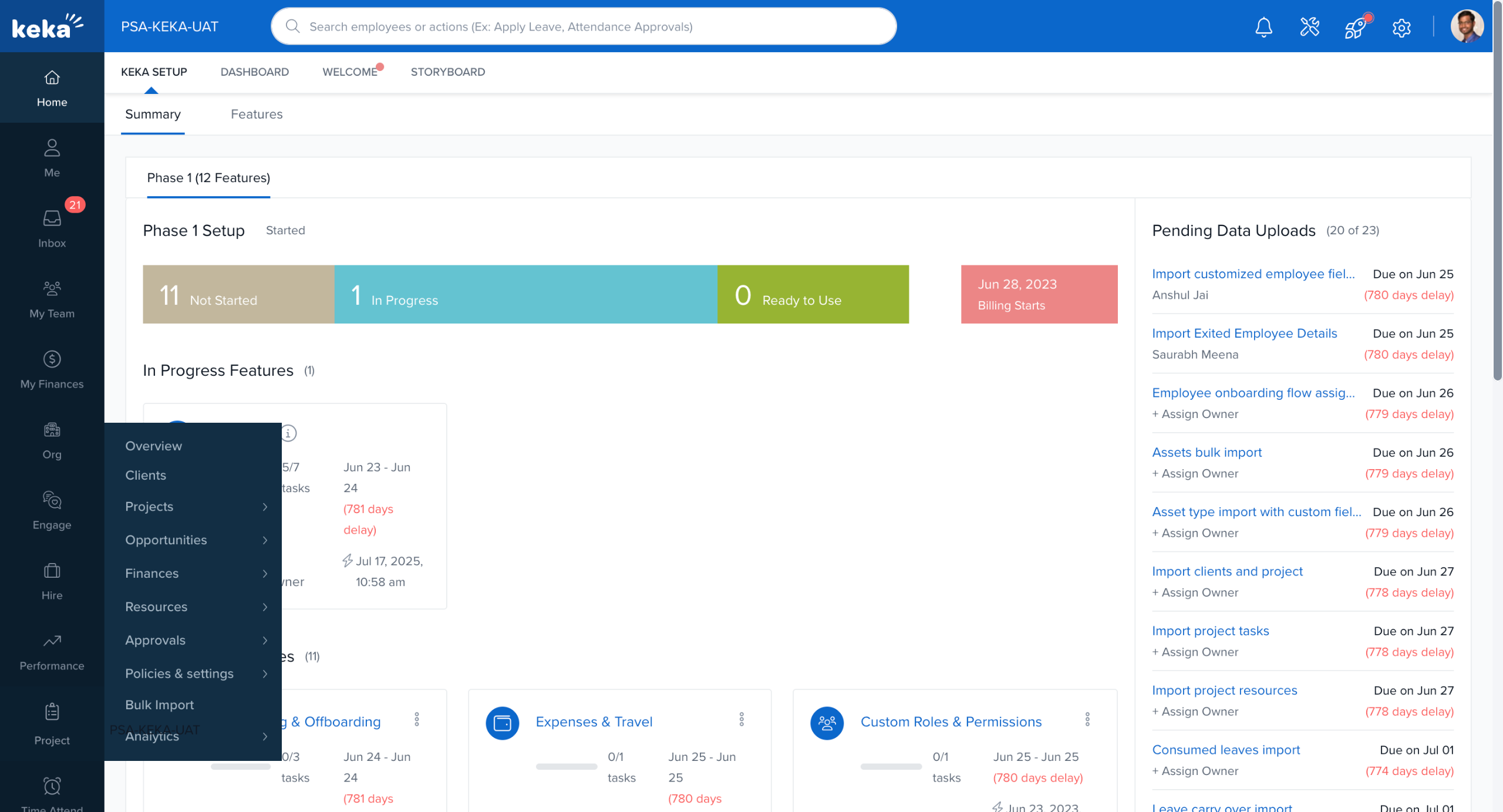Screen dimensions: 1503x812
Task: Open options menu for Expenses & Travel card
Action: pyautogui.click(x=742, y=719)
